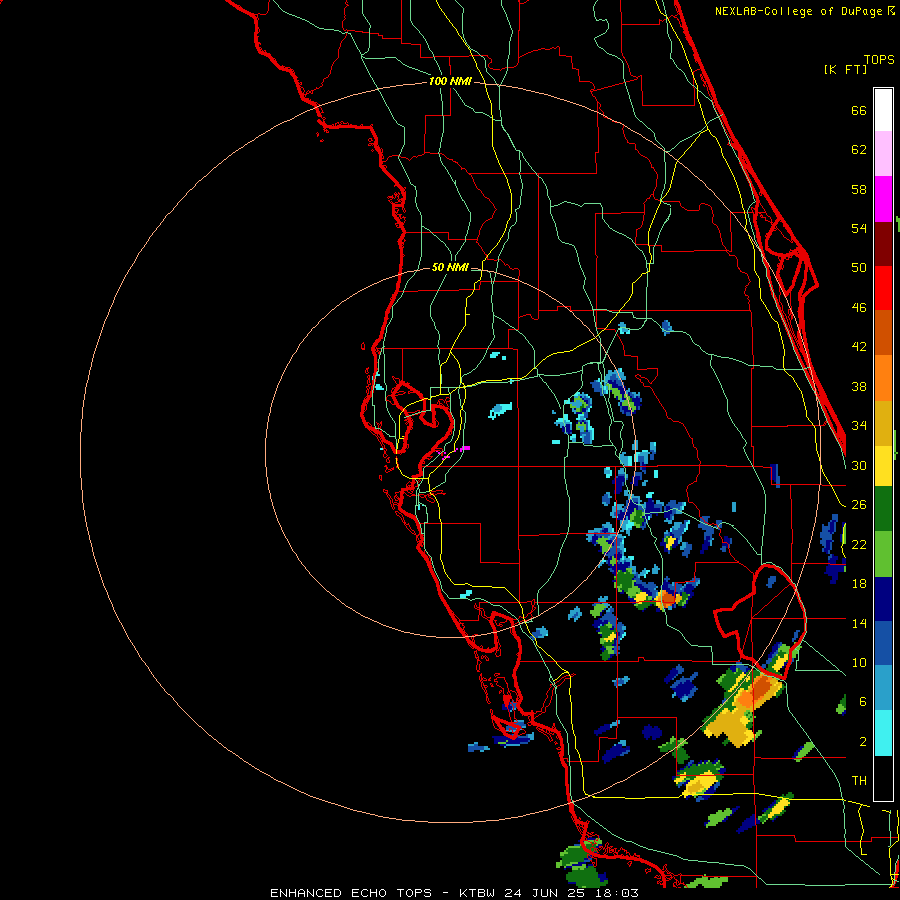Click the dark green 26 kft swatch

[x=883, y=509]
